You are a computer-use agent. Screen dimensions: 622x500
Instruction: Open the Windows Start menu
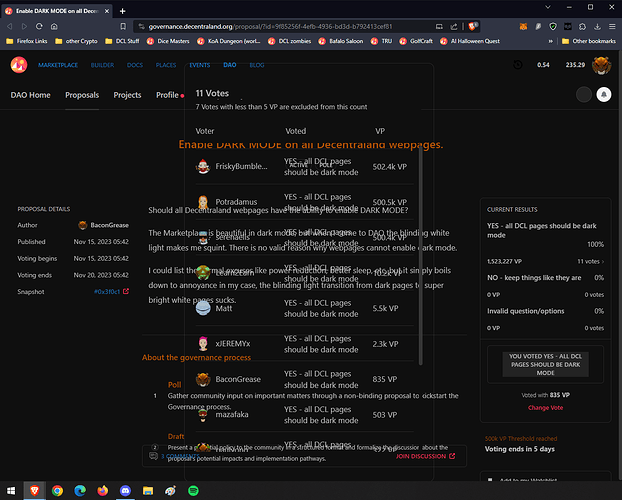(x=11, y=490)
